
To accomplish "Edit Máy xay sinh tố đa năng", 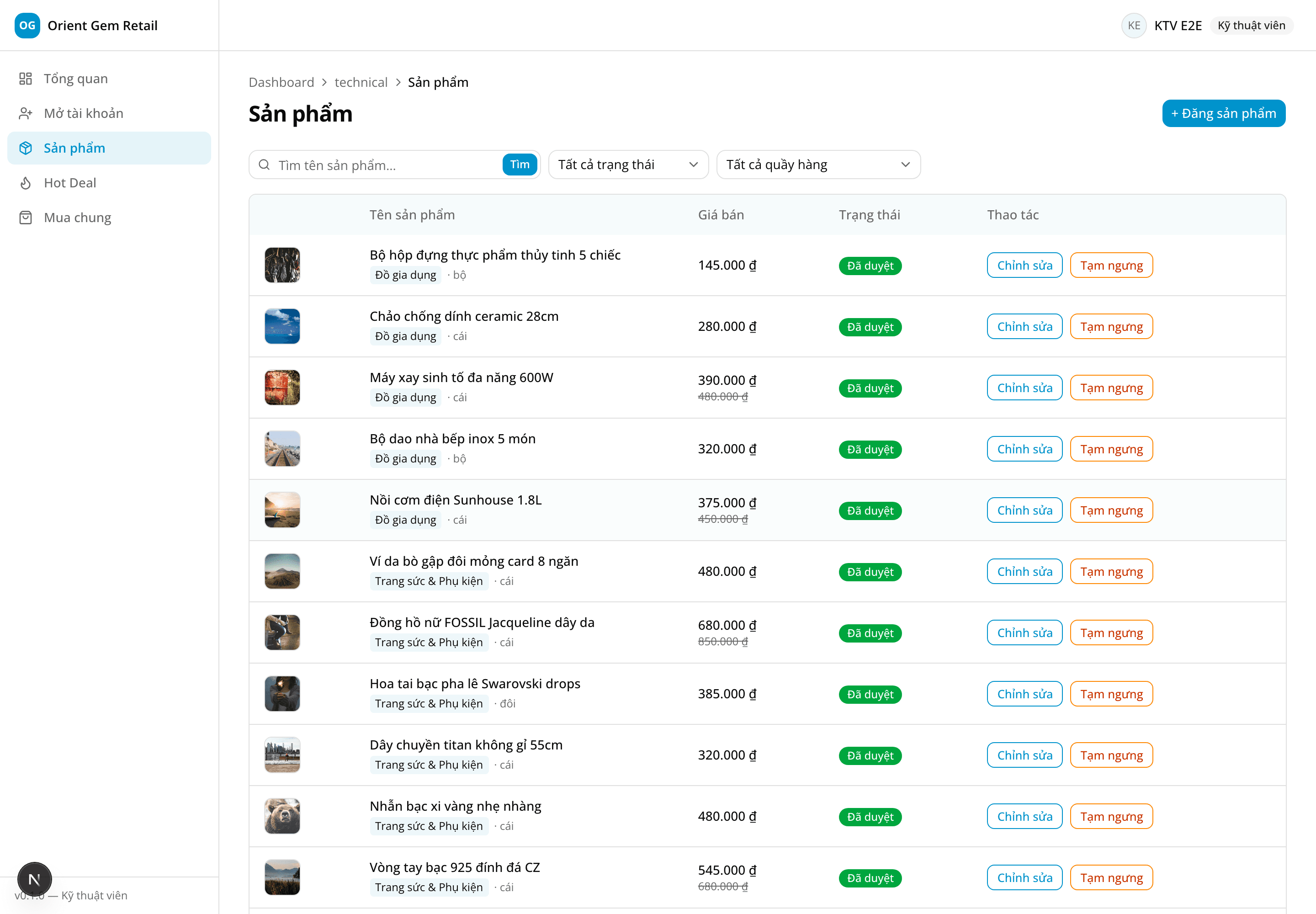I will coord(1024,388).
